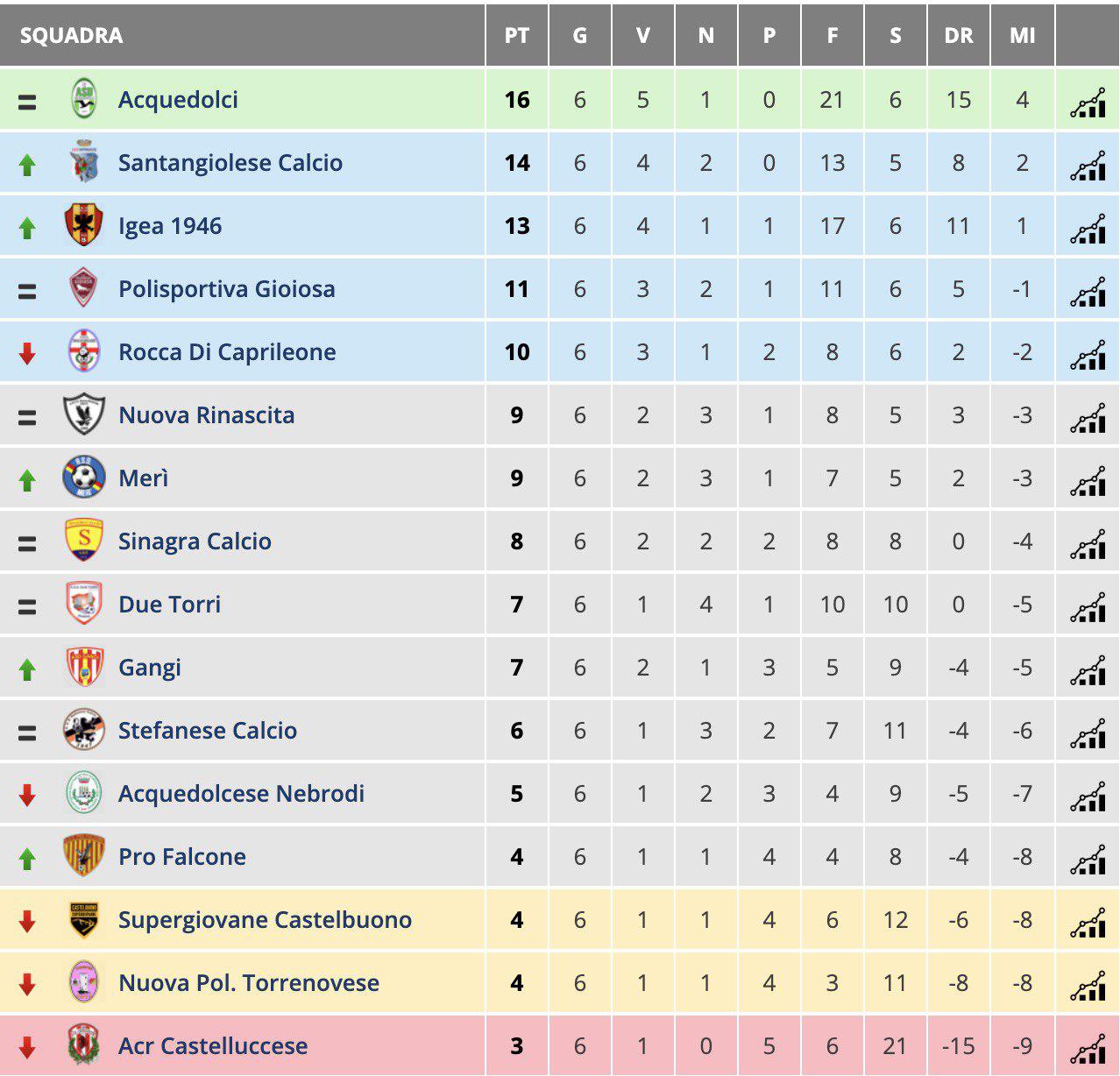Open the Polisportiva Gioiosa team link

(227, 289)
